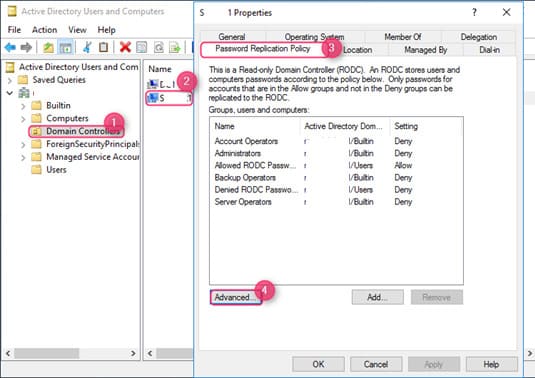Expand the Managed Service Accounts node

(23, 158)
